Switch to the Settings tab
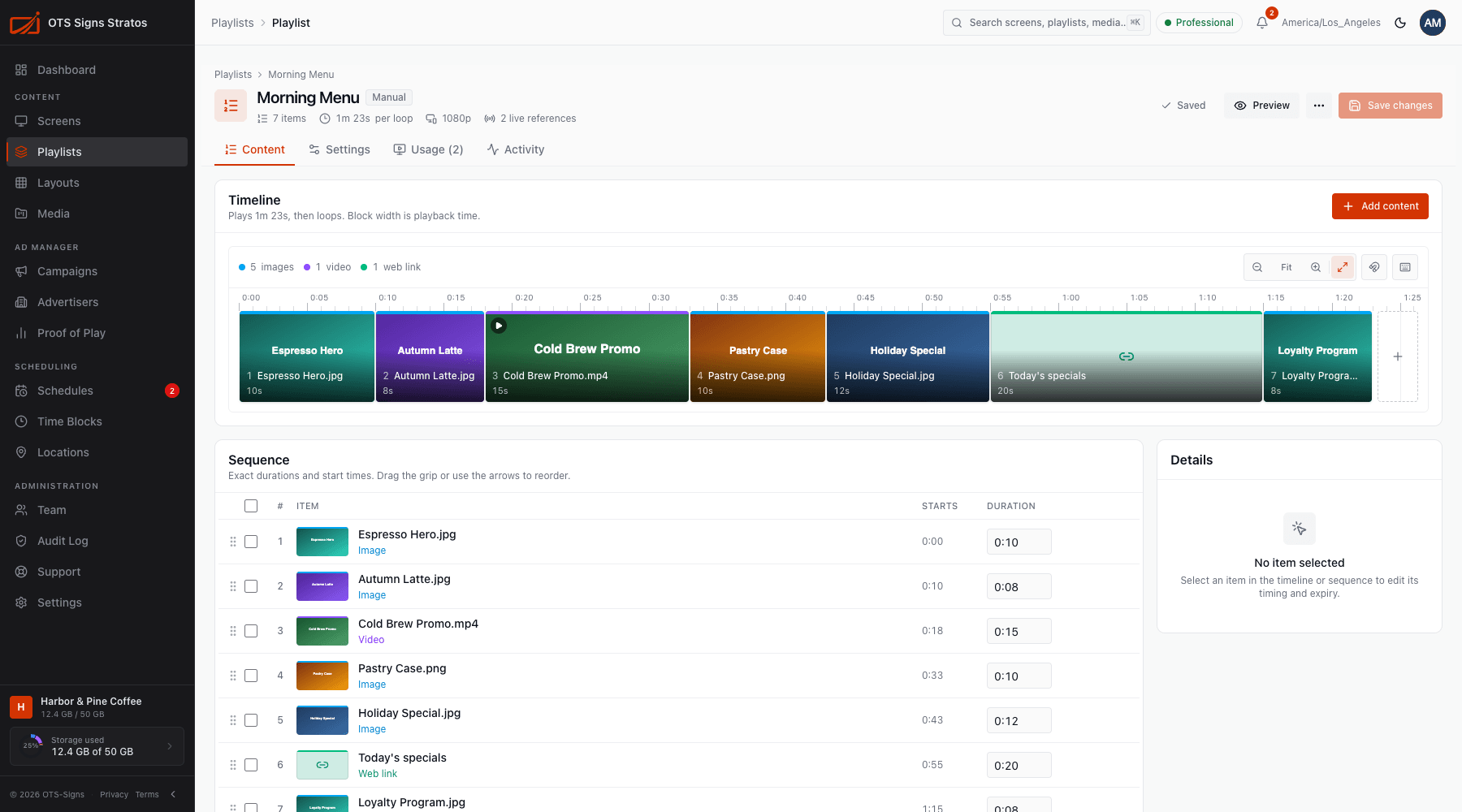The height and width of the screenshot is (812, 1462). point(340,149)
